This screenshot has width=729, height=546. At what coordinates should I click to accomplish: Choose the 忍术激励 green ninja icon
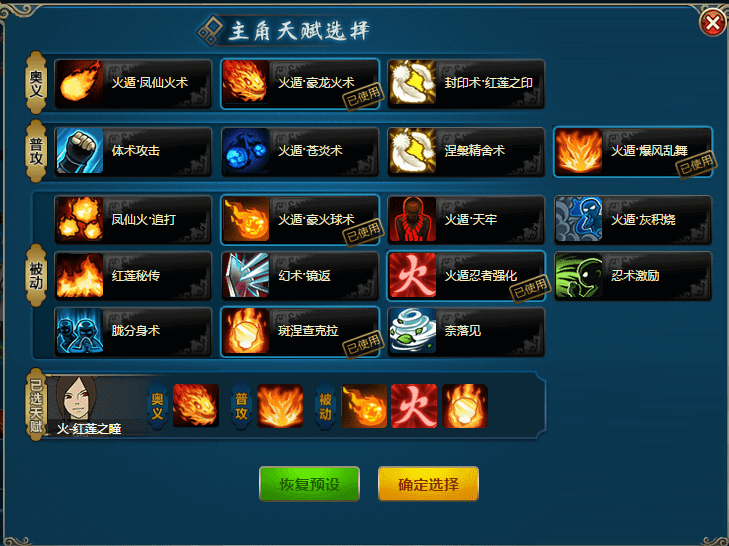tap(578, 275)
